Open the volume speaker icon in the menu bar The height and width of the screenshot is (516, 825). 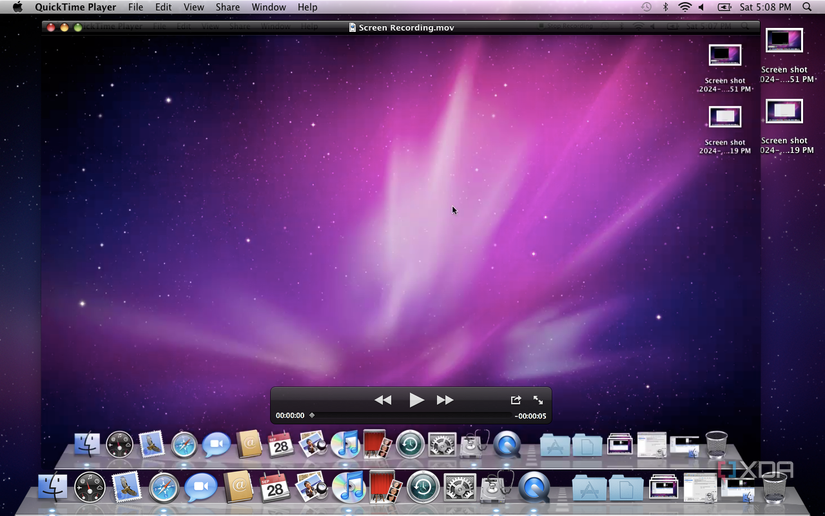[x=700, y=7]
